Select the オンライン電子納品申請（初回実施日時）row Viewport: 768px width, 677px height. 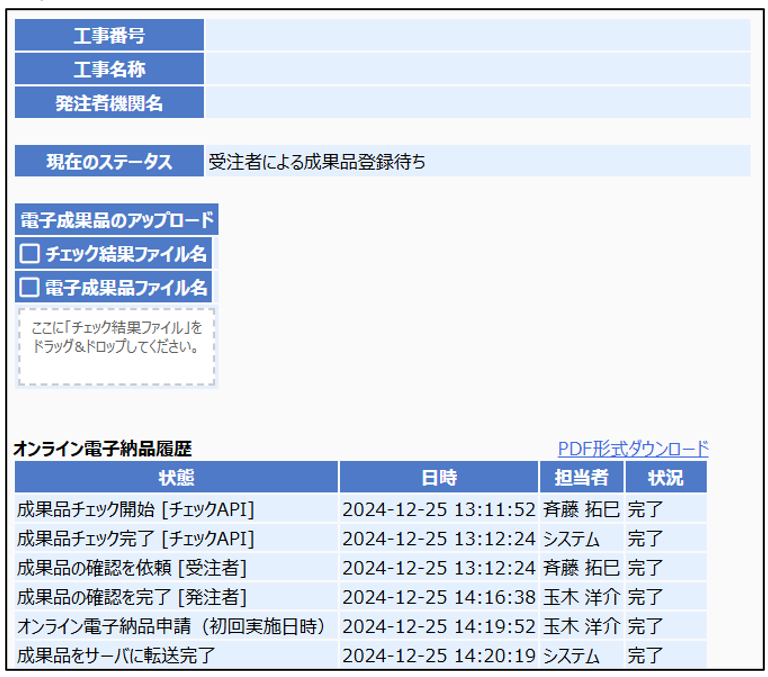coord(172,627)
